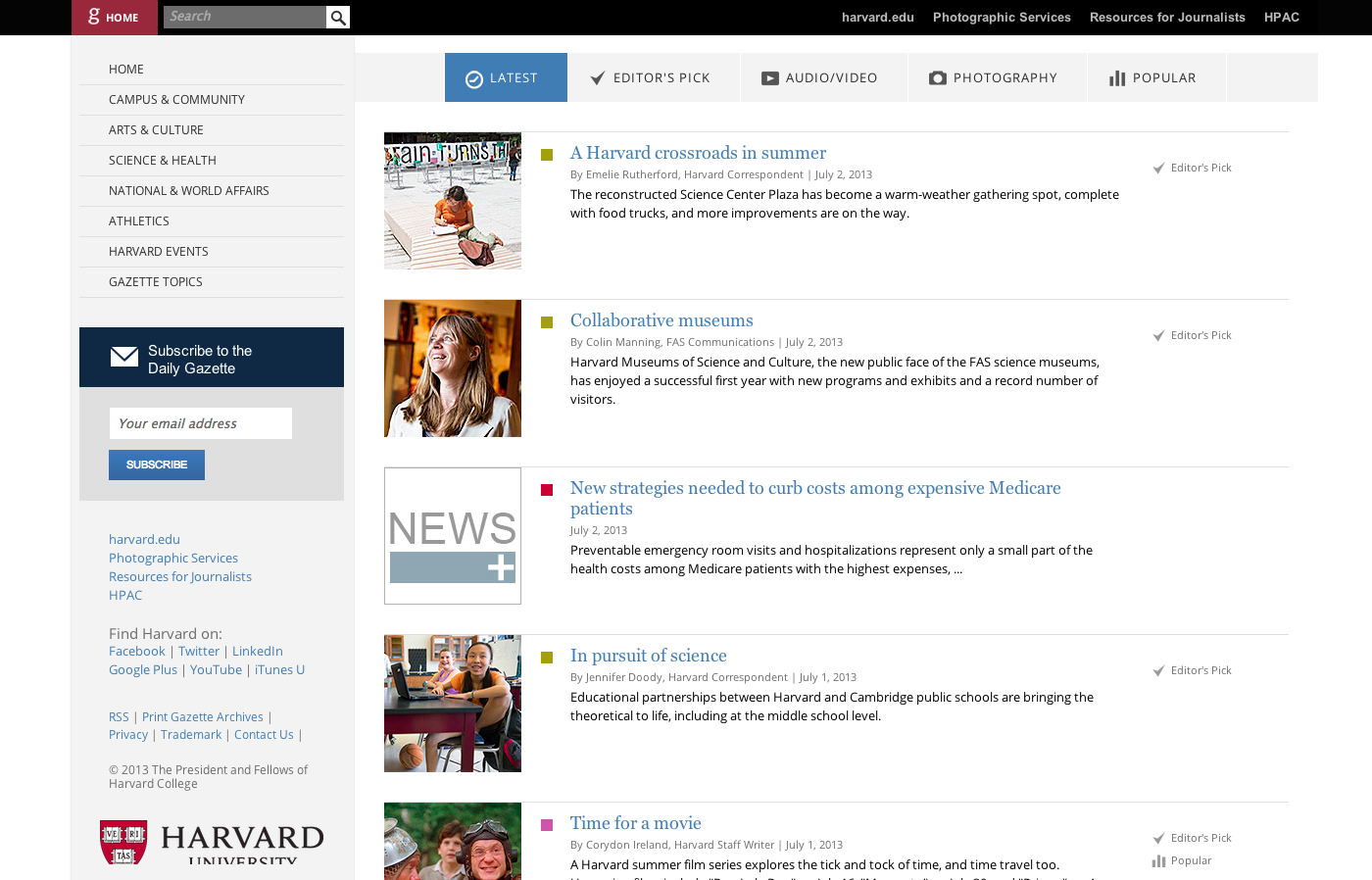Open Medicare patients cost strategies article
The height and width of the screenshot is (880, 1372).
tap(815, 498)
